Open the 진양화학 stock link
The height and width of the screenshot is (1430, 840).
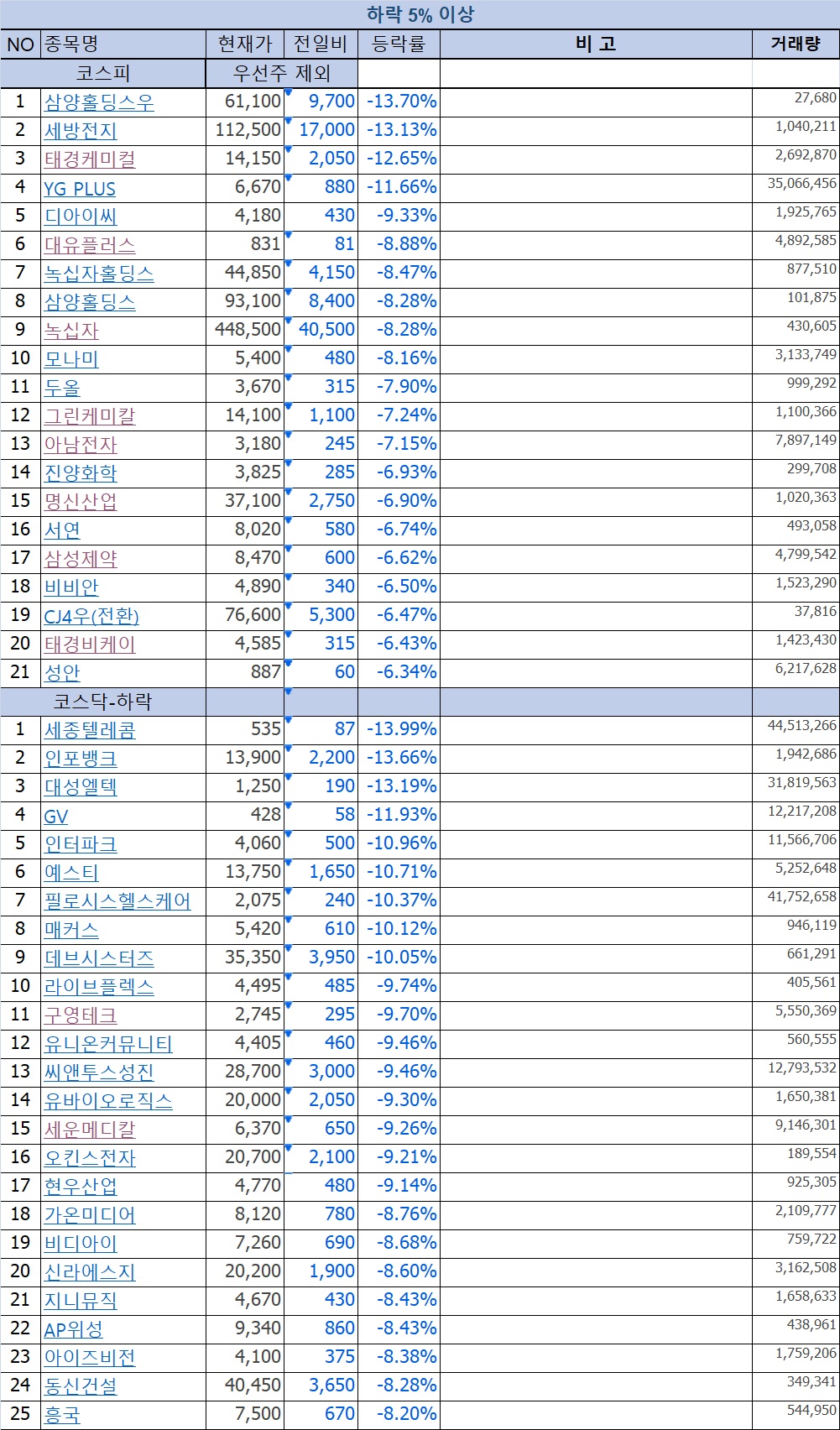81,473
